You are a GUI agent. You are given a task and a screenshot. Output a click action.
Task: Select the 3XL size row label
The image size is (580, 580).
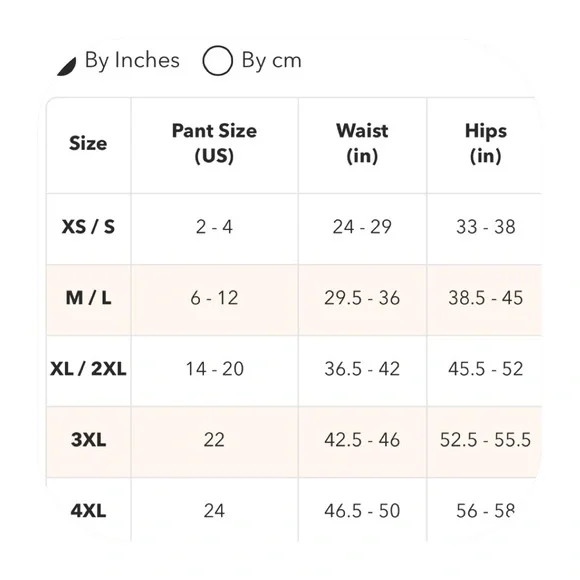88,440
